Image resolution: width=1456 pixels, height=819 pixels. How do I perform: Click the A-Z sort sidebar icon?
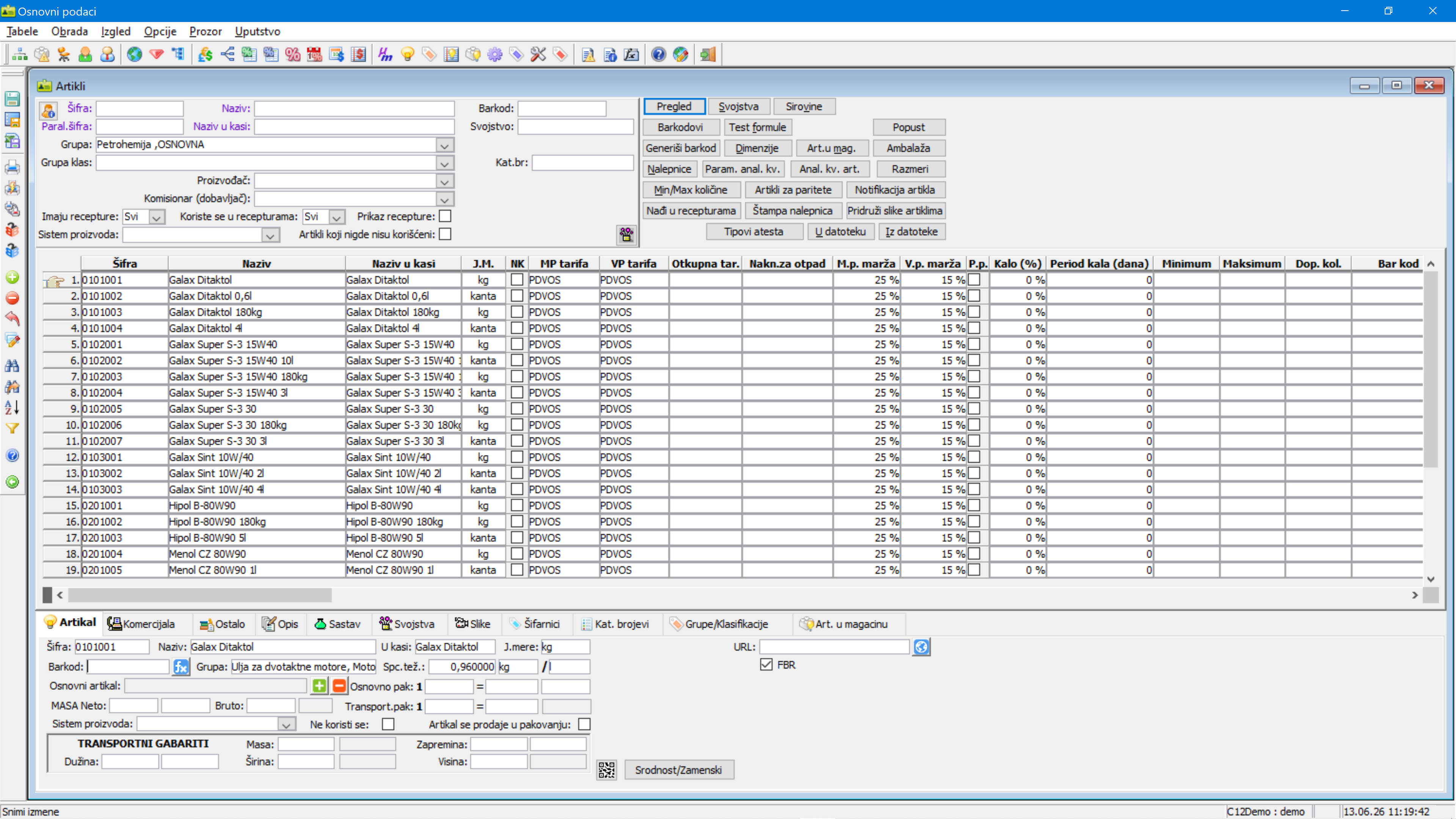tap(13, 408)
